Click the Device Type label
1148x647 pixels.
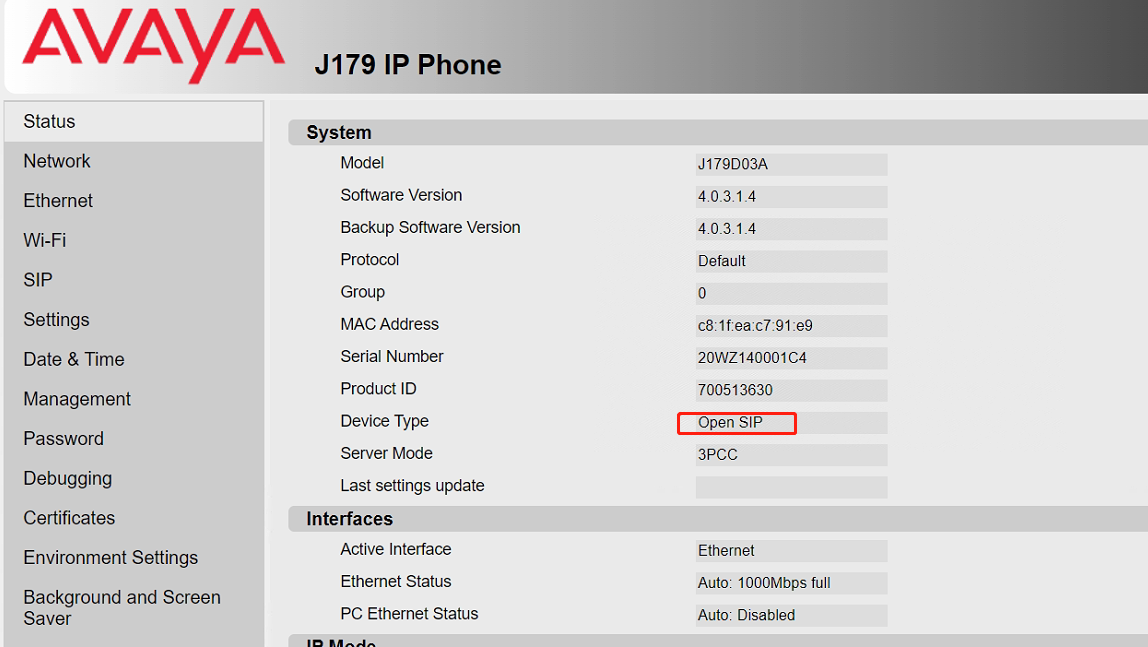pyautogui.click(x=384, y=421)
